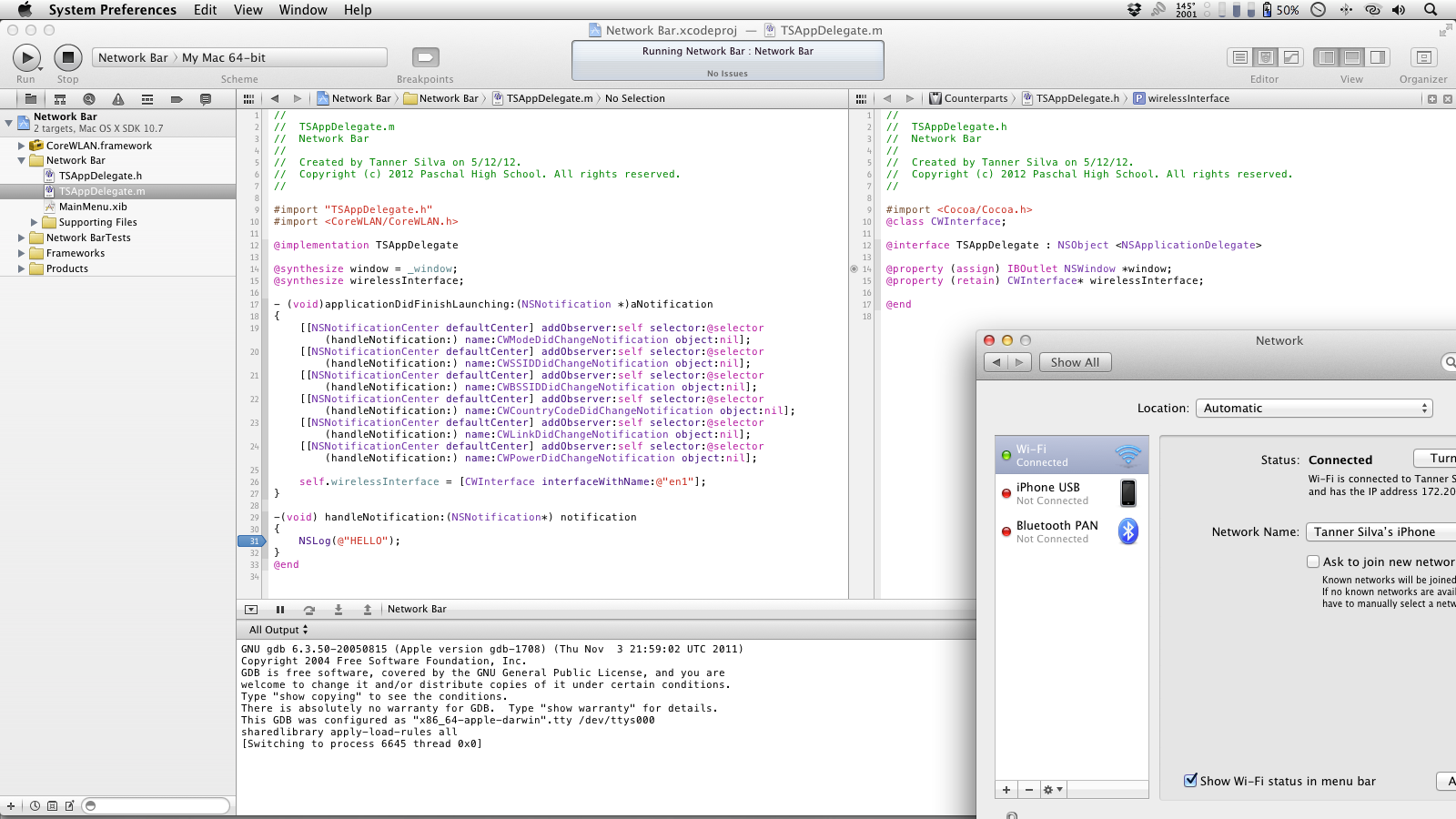This screenshot has width=1456, height=819.
Task: Expand the Supporting Files group
Action: [34, 222]
